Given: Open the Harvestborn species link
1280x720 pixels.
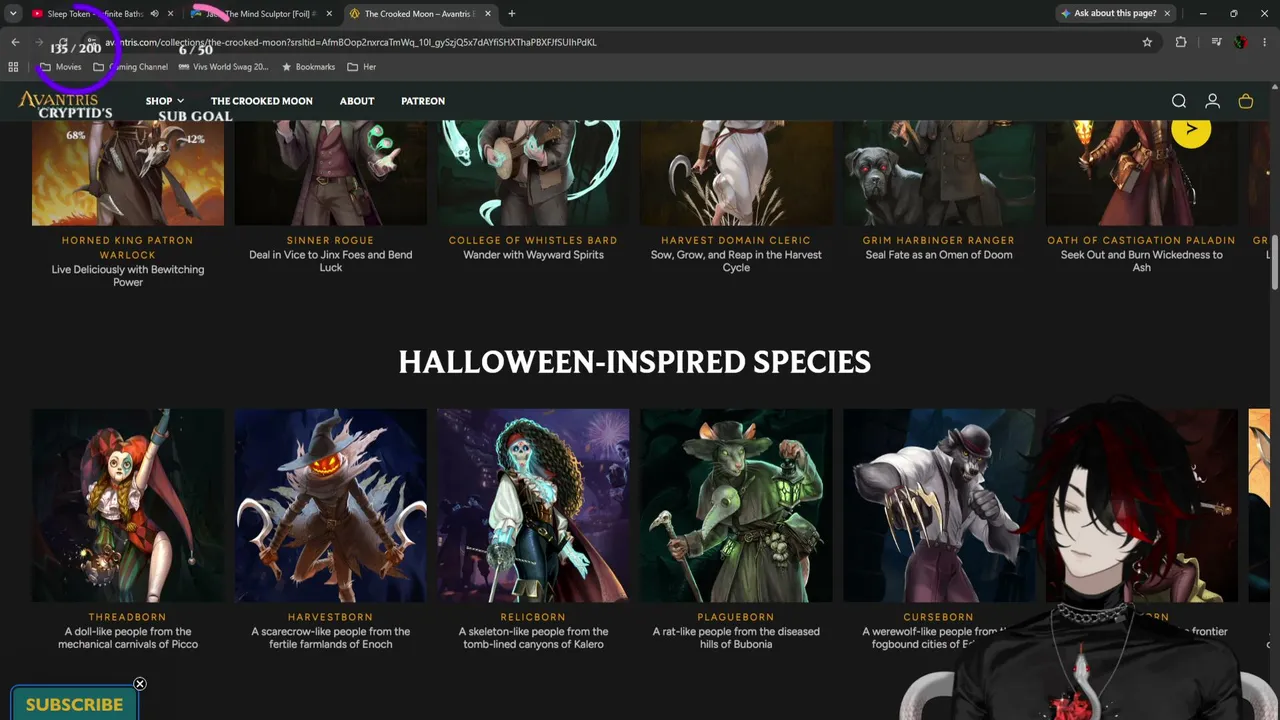Looking at the screenshot, I should (x=330, y=617).
